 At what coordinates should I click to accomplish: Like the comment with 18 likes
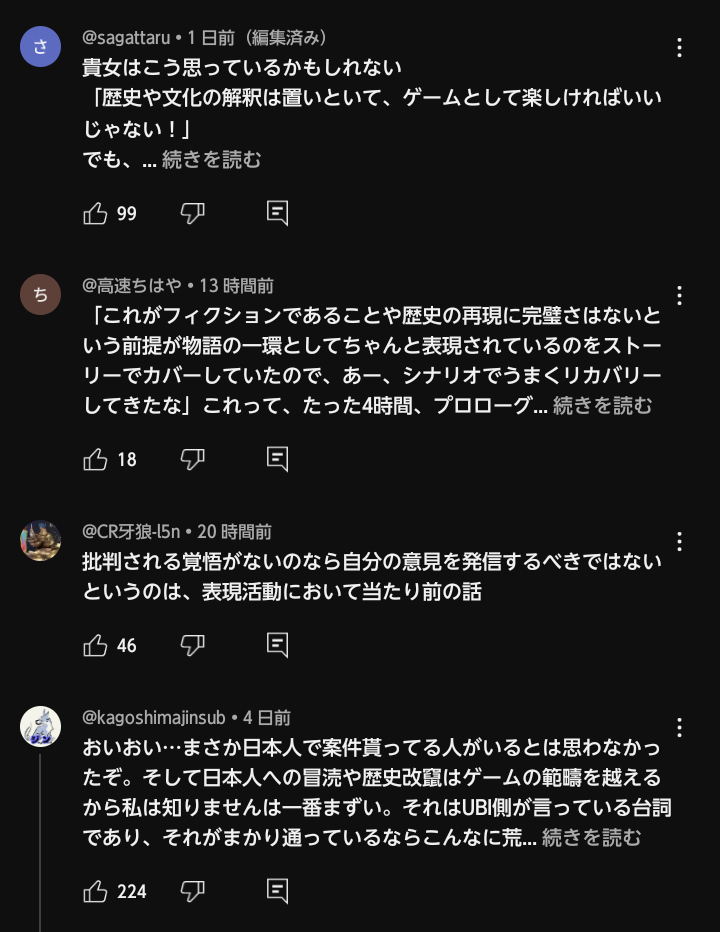tap(95, 459)
